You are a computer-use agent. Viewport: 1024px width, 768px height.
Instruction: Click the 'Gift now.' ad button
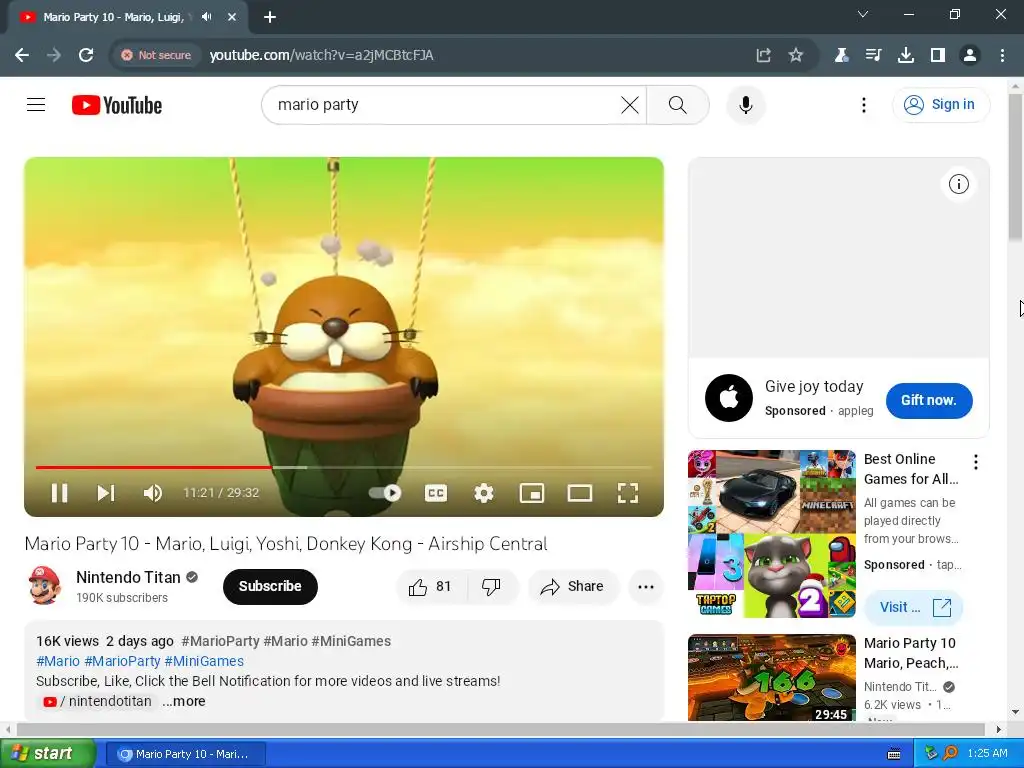[929, 400]
